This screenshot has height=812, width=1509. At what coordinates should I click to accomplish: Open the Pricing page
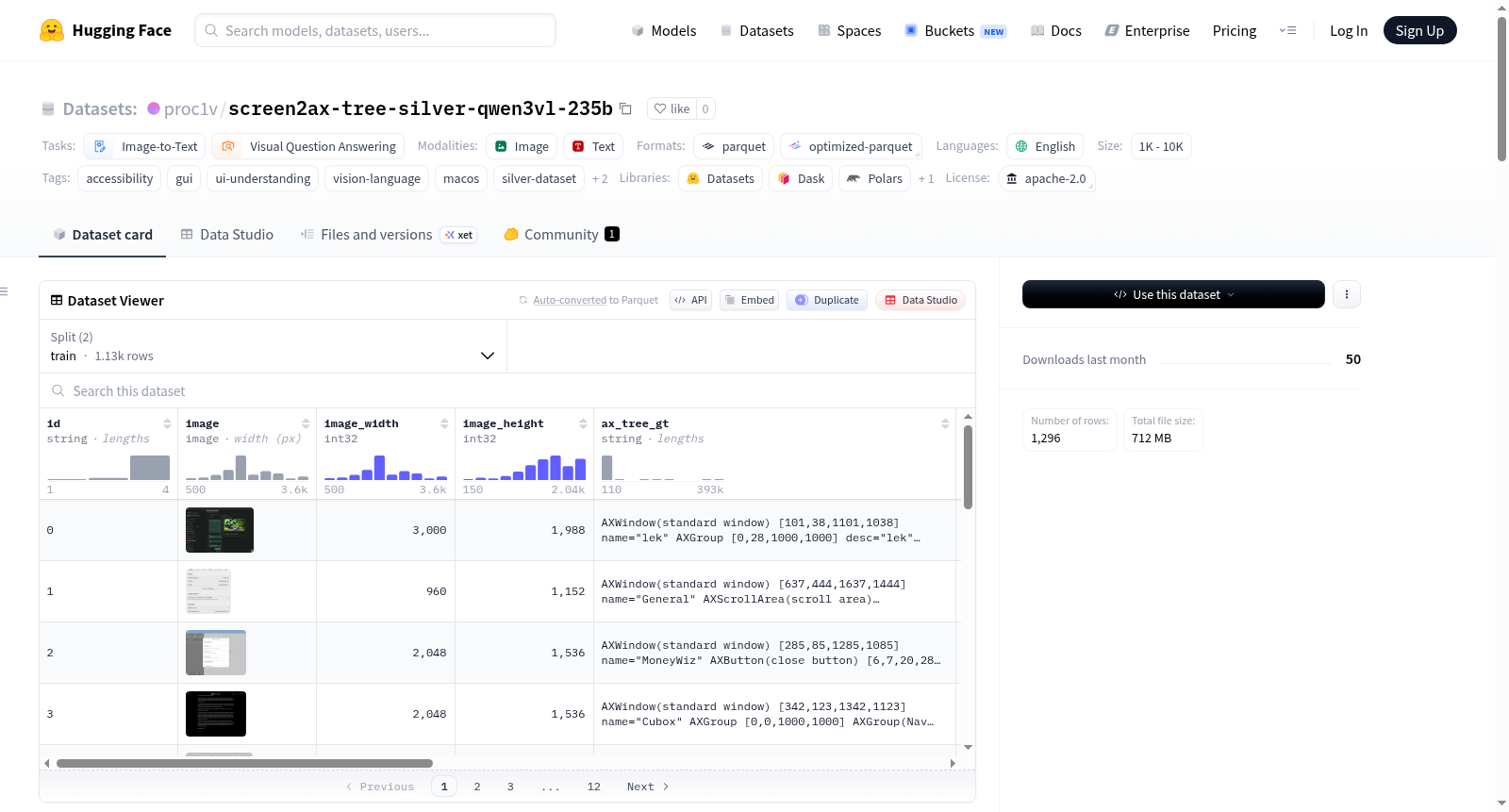(1235, 30)
